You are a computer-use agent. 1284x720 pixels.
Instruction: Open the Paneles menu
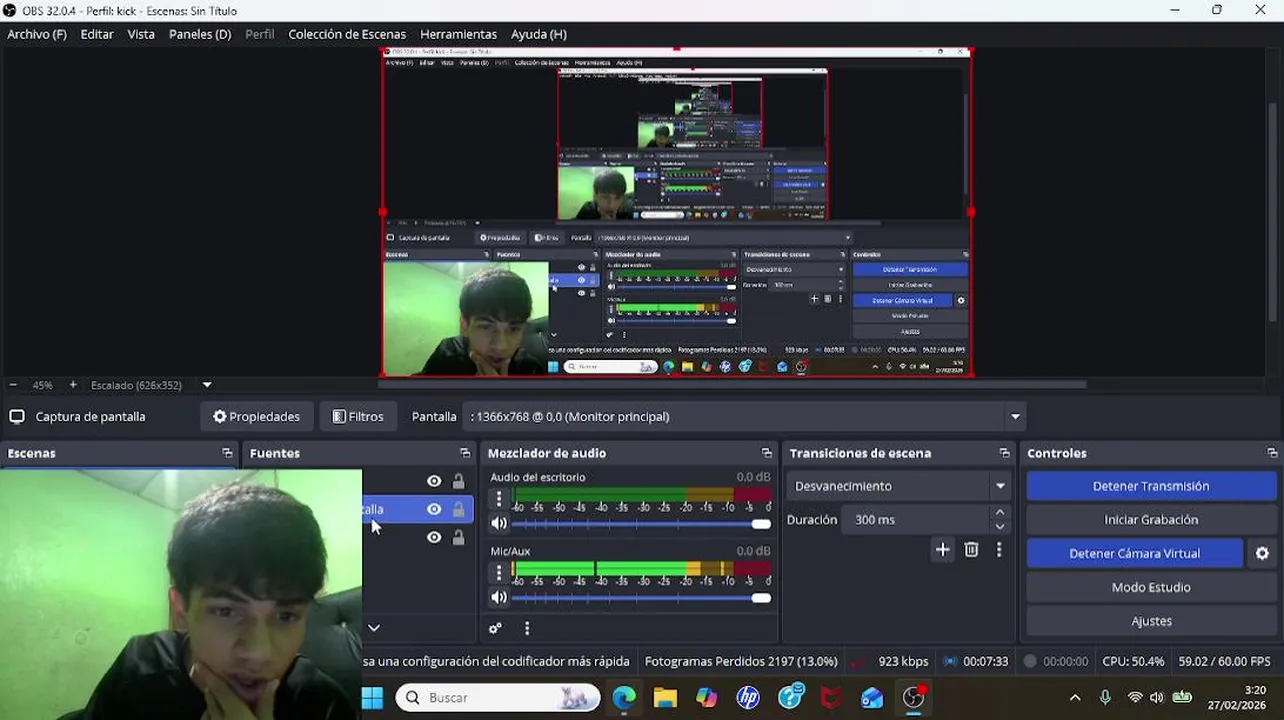coord(200,34)
